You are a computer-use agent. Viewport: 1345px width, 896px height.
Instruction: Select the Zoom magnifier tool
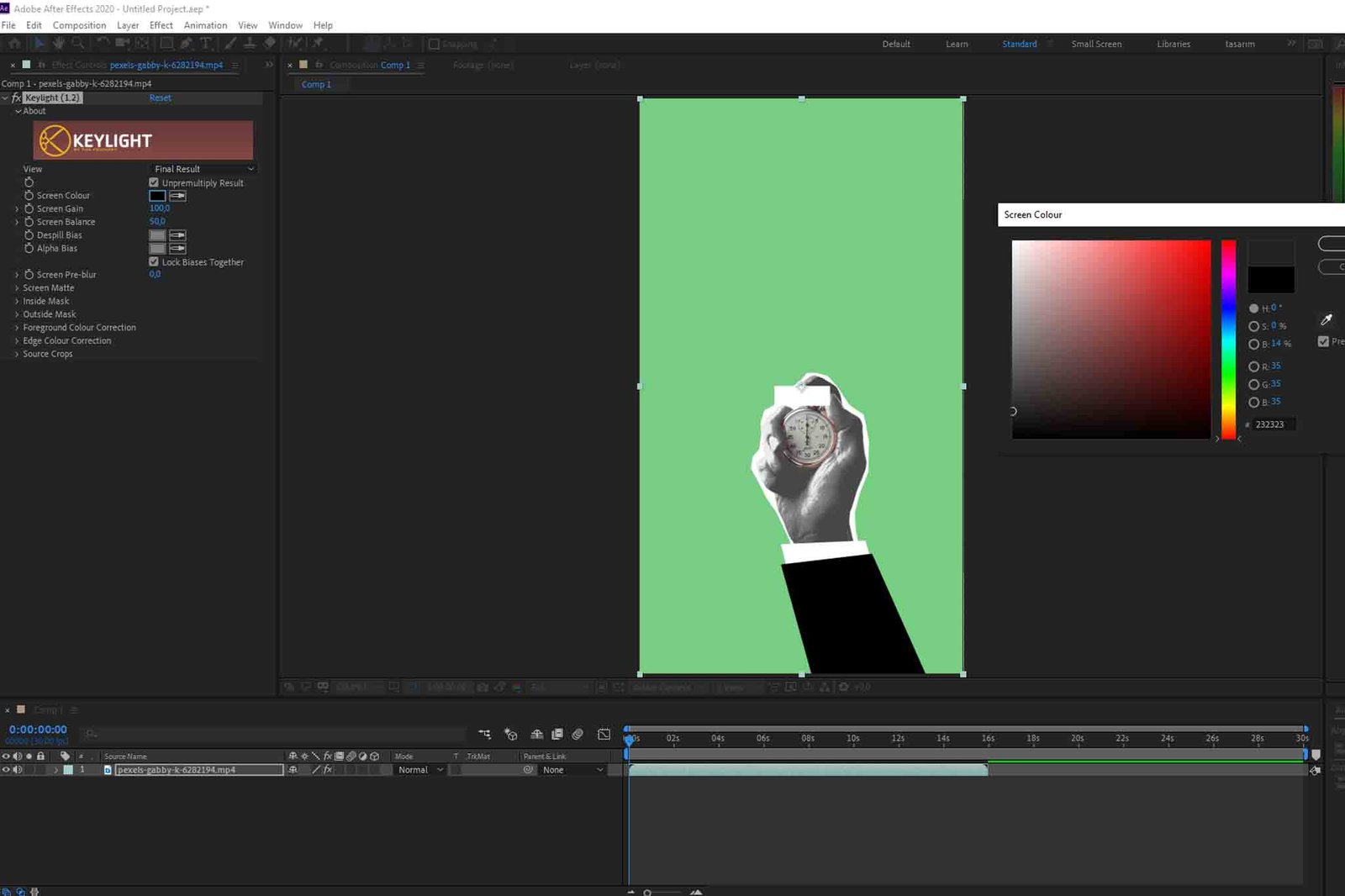(x=78, y=44)
